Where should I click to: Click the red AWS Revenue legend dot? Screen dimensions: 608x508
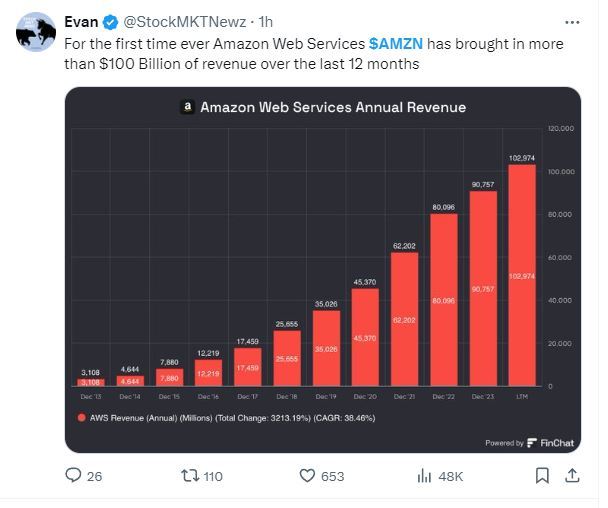[80, 416]
